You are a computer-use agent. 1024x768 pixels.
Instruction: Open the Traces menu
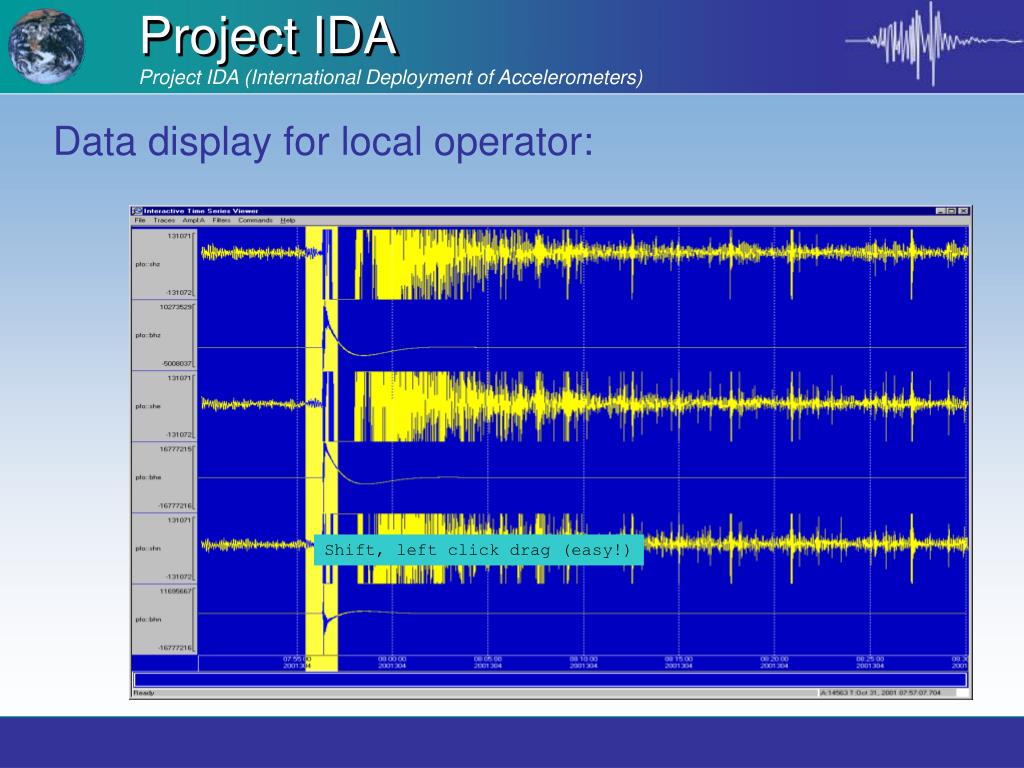pyautogui.click(x=164, y=221)
